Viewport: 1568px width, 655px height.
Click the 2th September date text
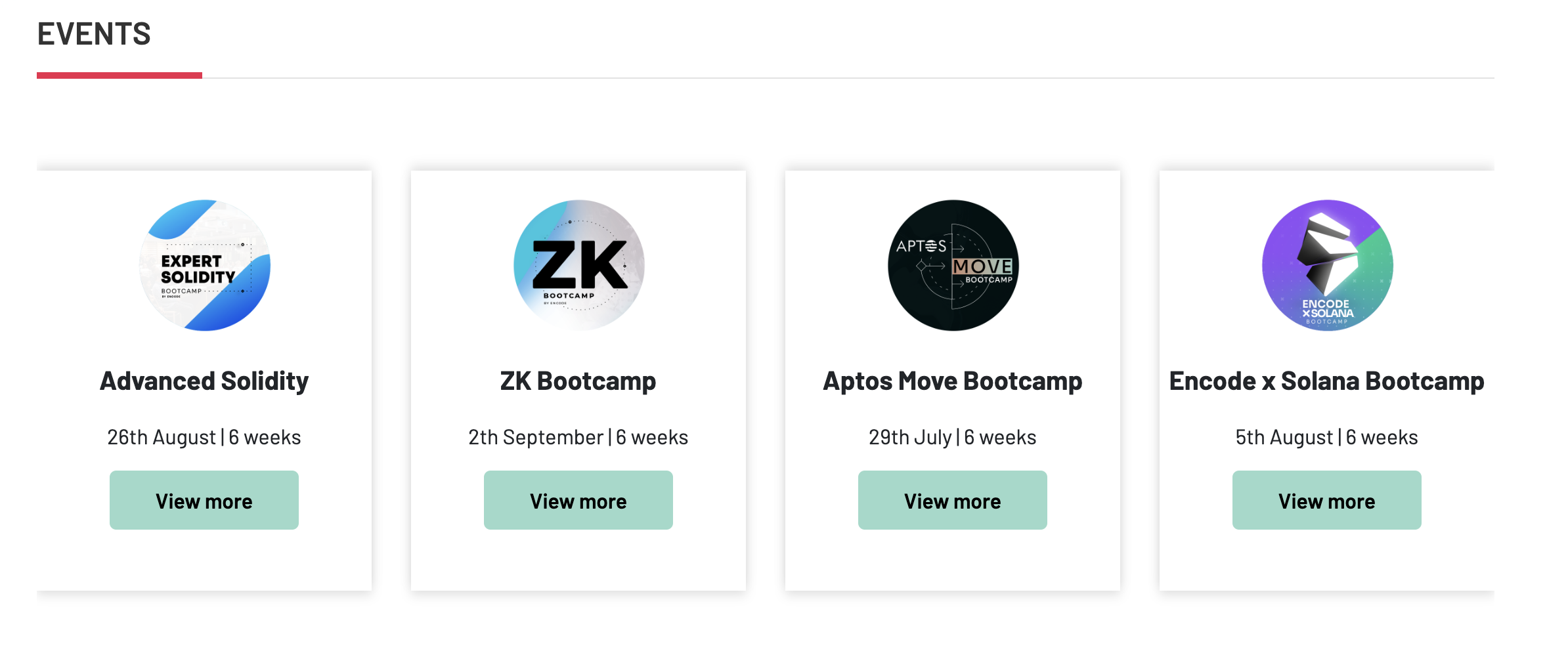pos(578,436)
